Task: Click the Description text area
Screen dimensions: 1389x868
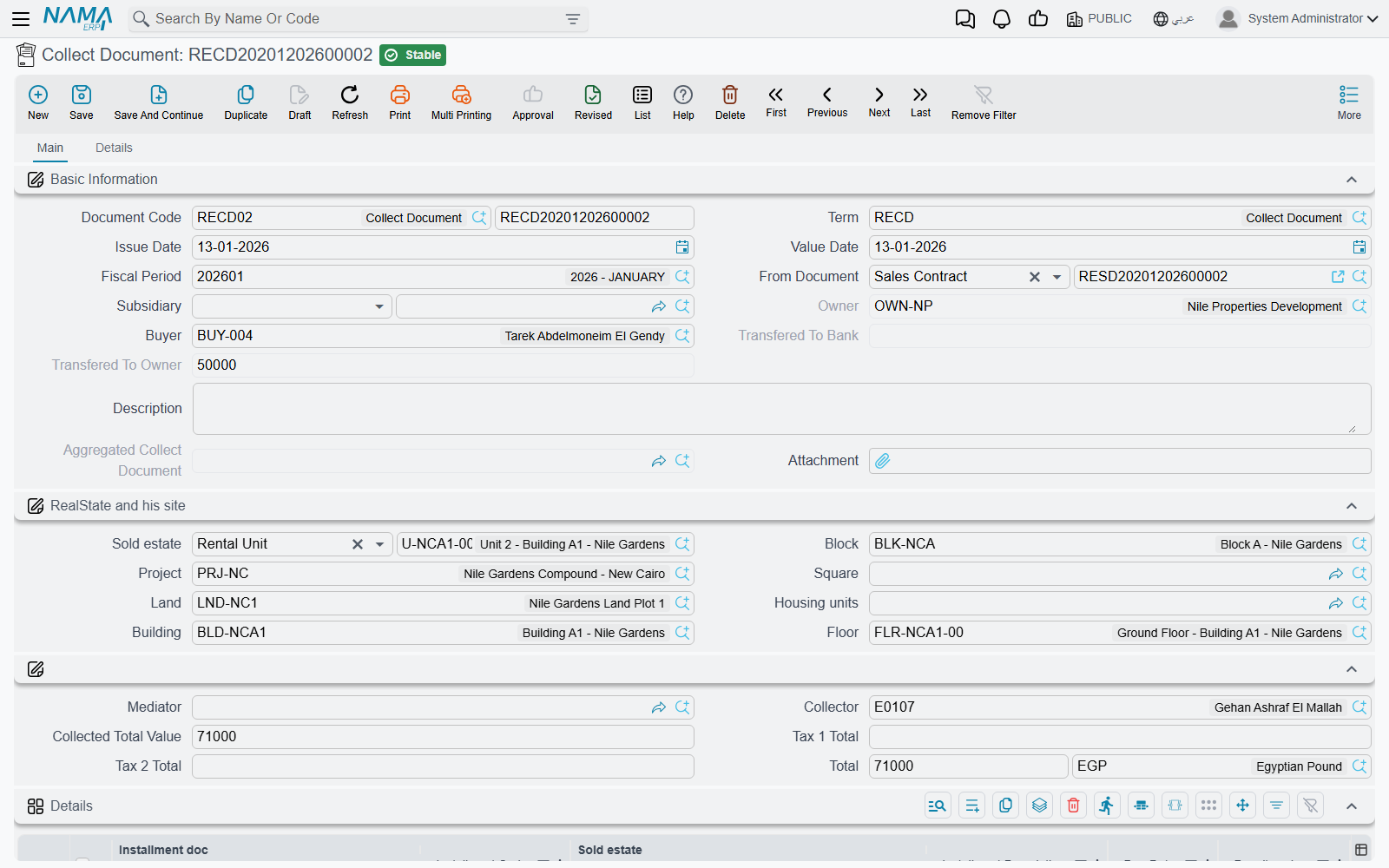Action: click(x=781, y=409)
